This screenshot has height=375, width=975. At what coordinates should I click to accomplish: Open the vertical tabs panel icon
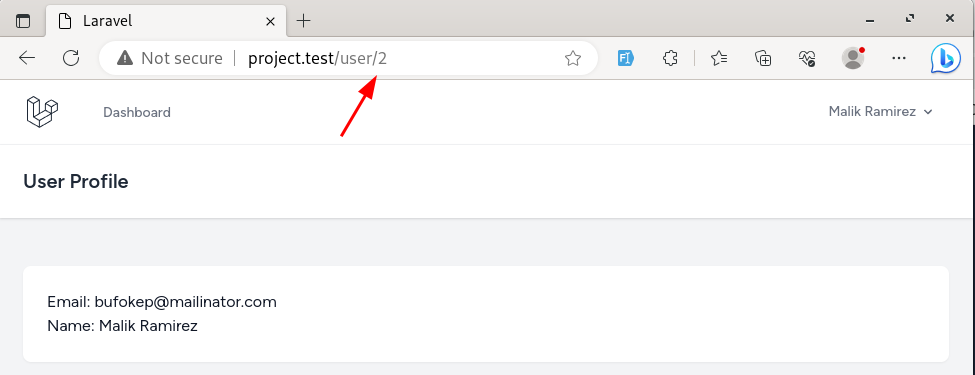point(23,21)
